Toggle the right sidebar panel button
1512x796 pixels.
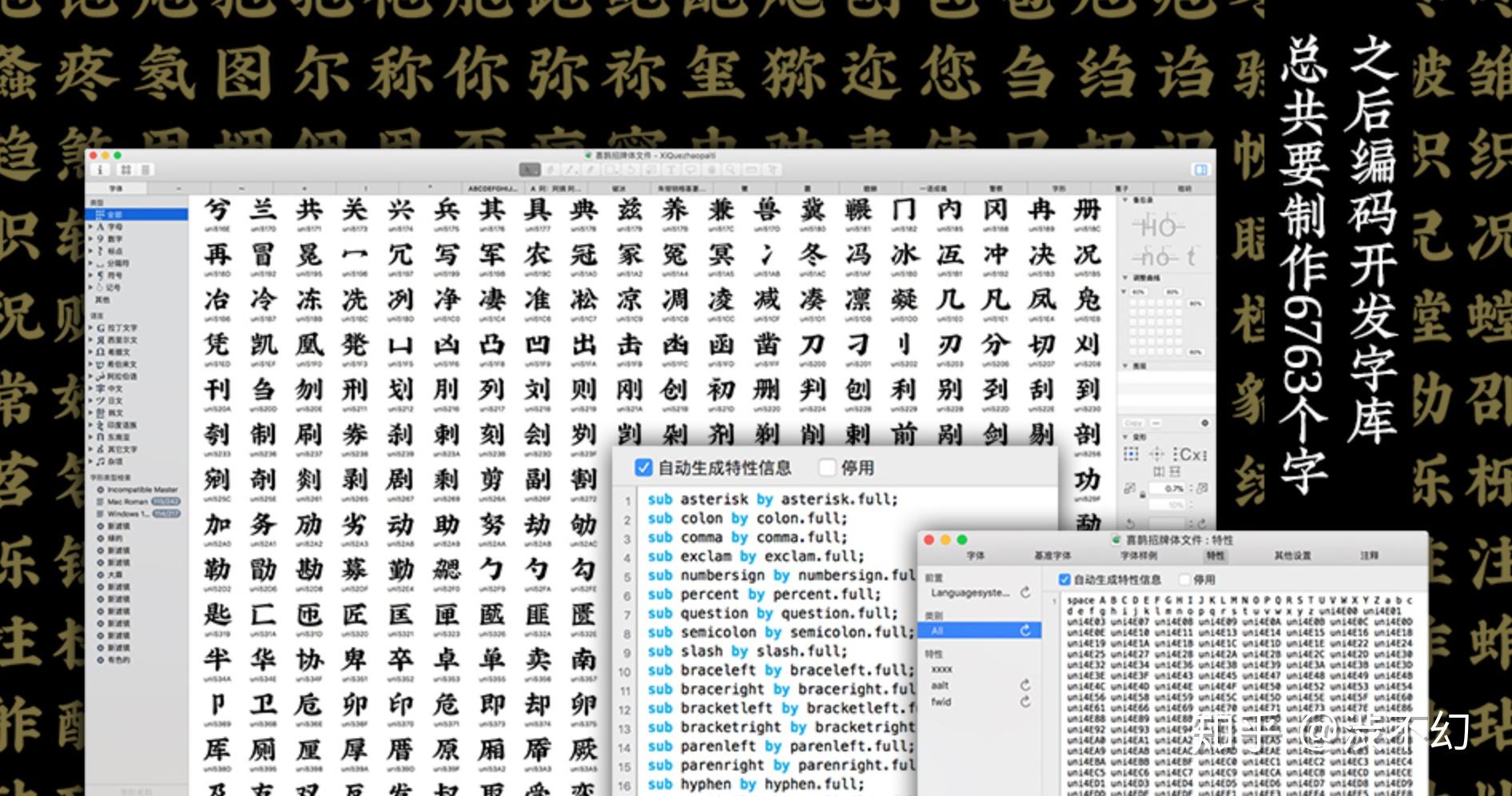(1200, 169)
